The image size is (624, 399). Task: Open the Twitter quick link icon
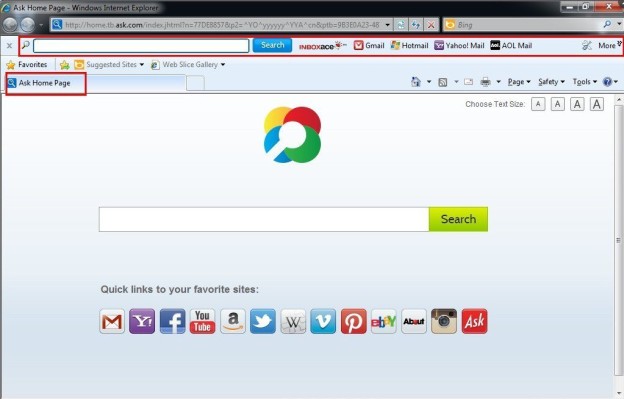pyautogui.click(x=263, y=321)
